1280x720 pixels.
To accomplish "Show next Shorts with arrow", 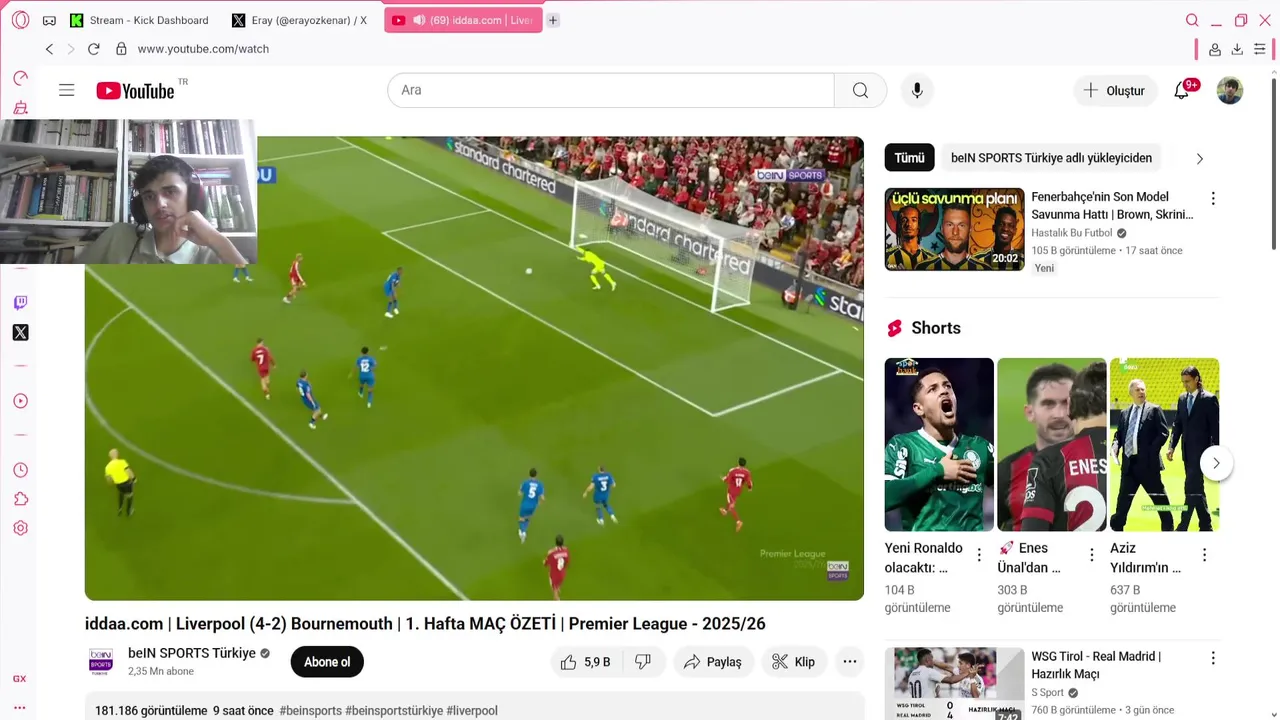I will point(1216,463).
